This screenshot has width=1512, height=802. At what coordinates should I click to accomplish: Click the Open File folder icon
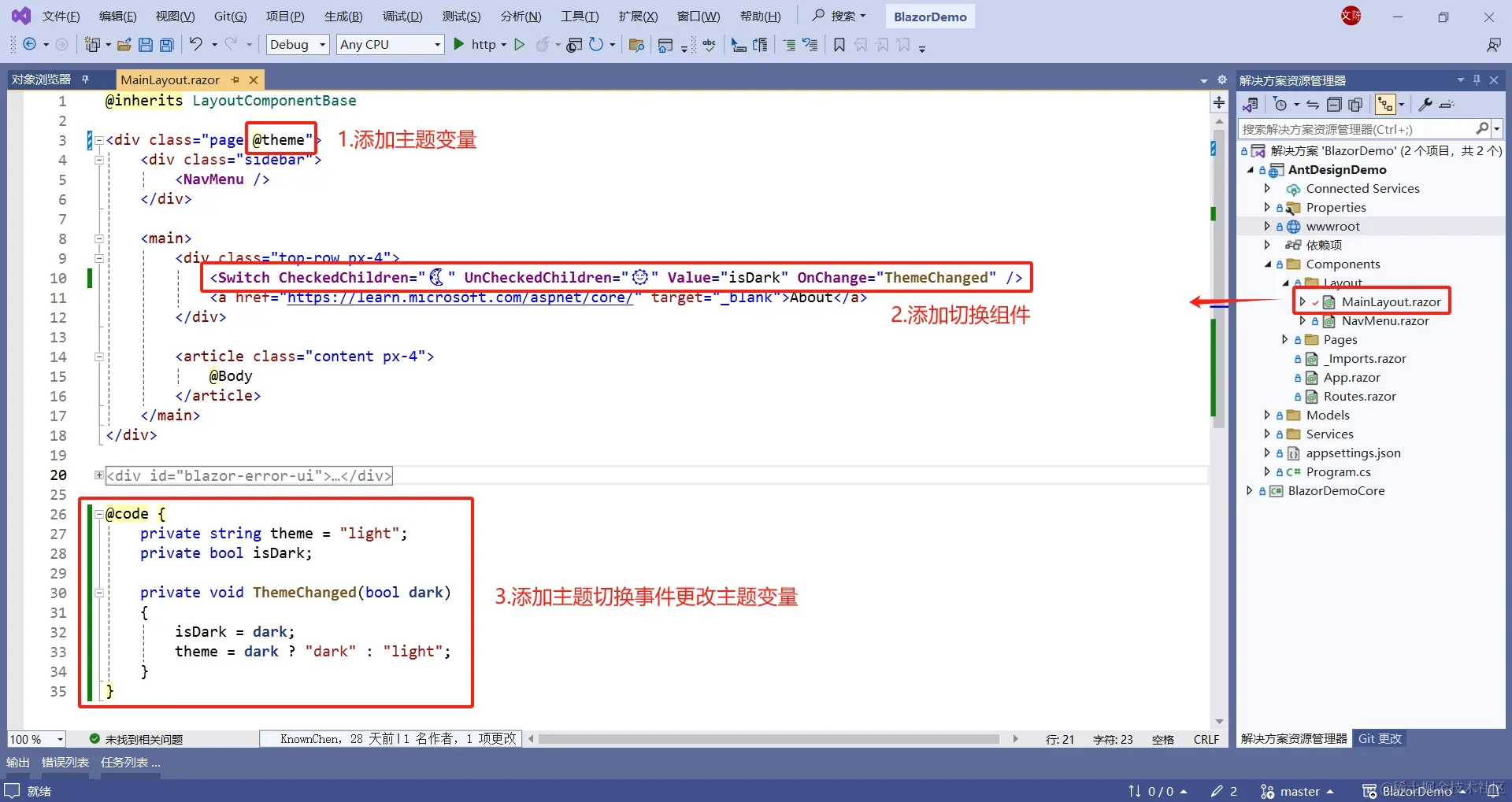124,45
